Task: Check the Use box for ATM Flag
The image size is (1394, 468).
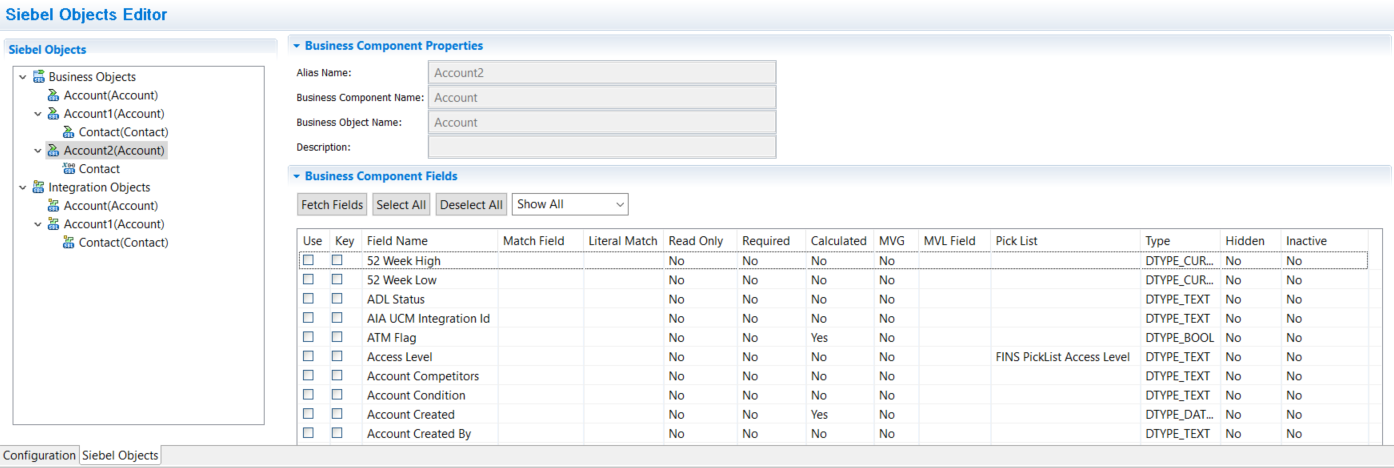Action: pyautogui.click(x=309, y=337)
